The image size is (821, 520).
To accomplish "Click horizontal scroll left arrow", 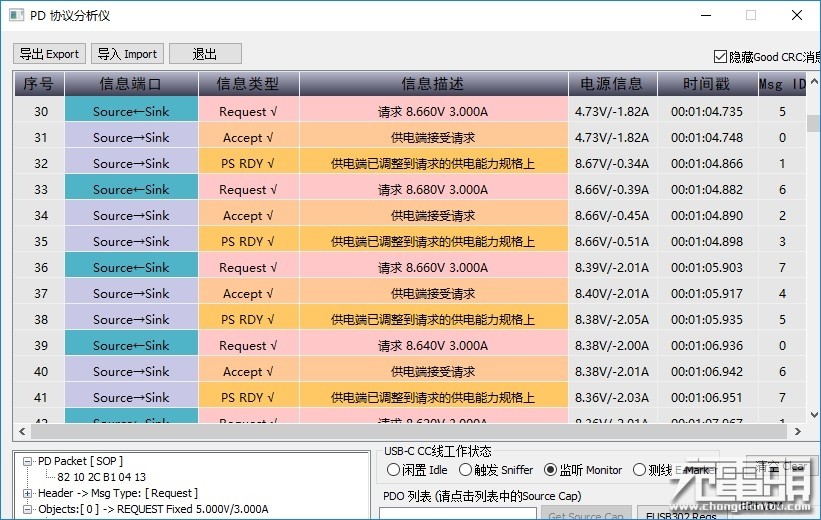I will pos(22,432).
